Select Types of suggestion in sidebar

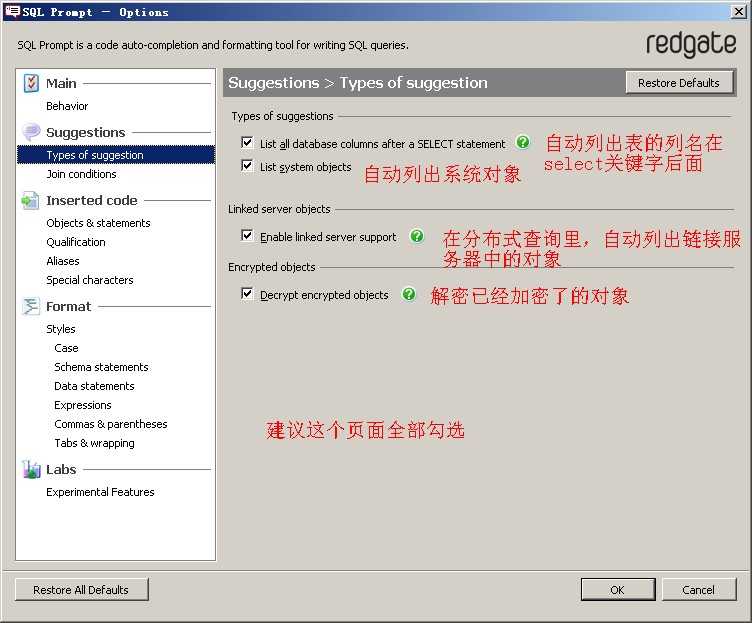click(x=116, y=155)
